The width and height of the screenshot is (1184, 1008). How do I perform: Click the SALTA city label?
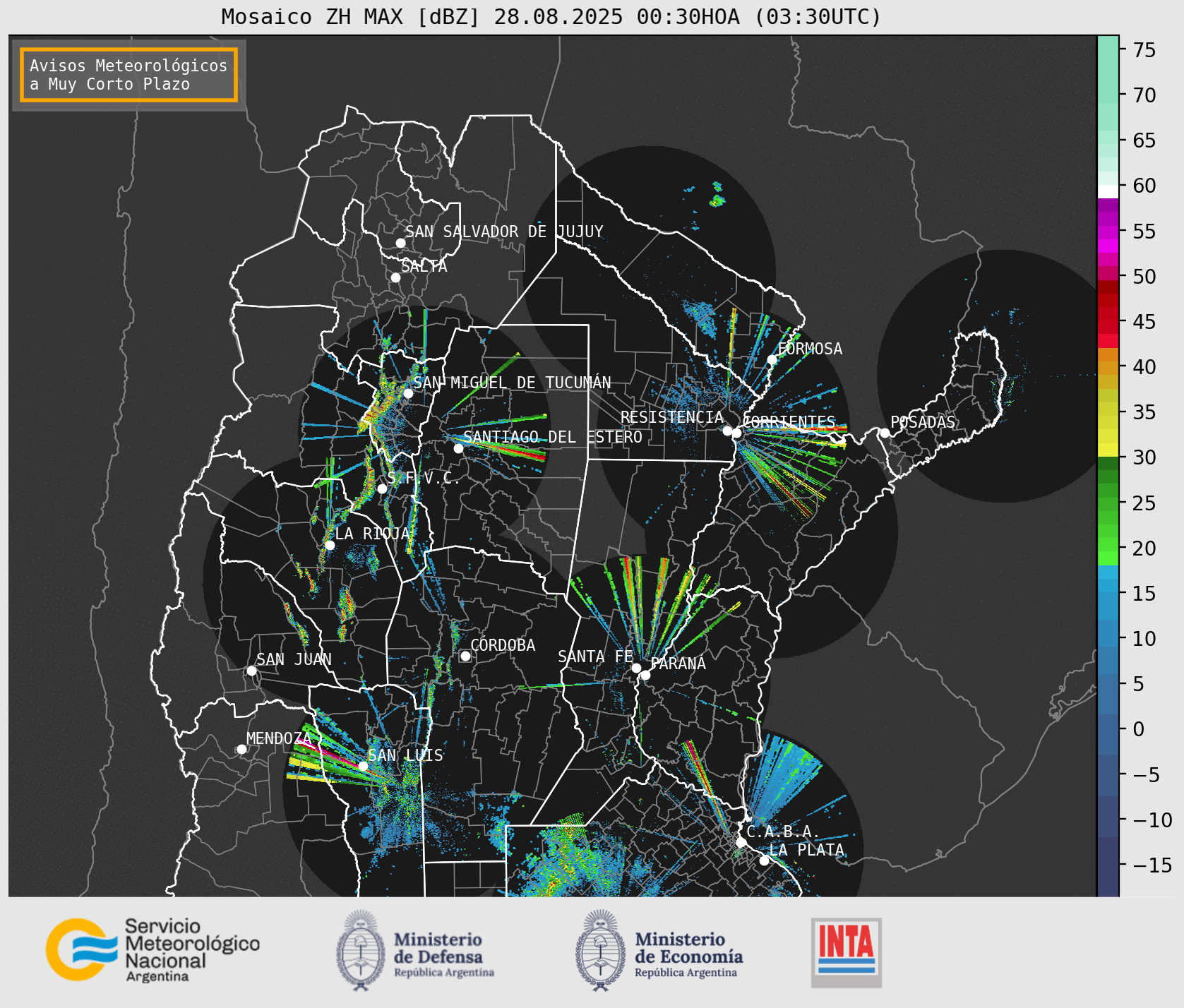424,266
